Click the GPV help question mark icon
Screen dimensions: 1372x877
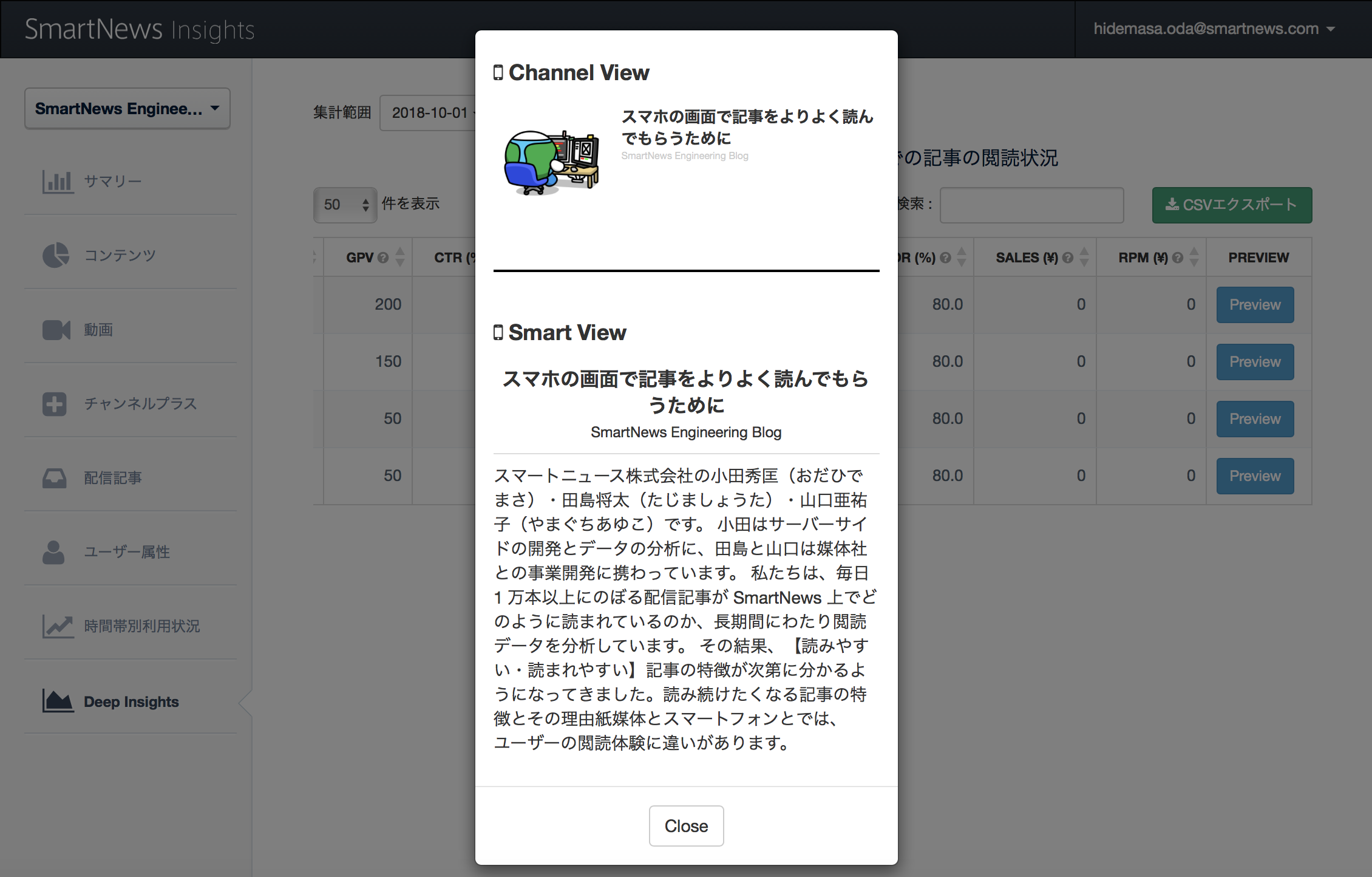point(383,258)
